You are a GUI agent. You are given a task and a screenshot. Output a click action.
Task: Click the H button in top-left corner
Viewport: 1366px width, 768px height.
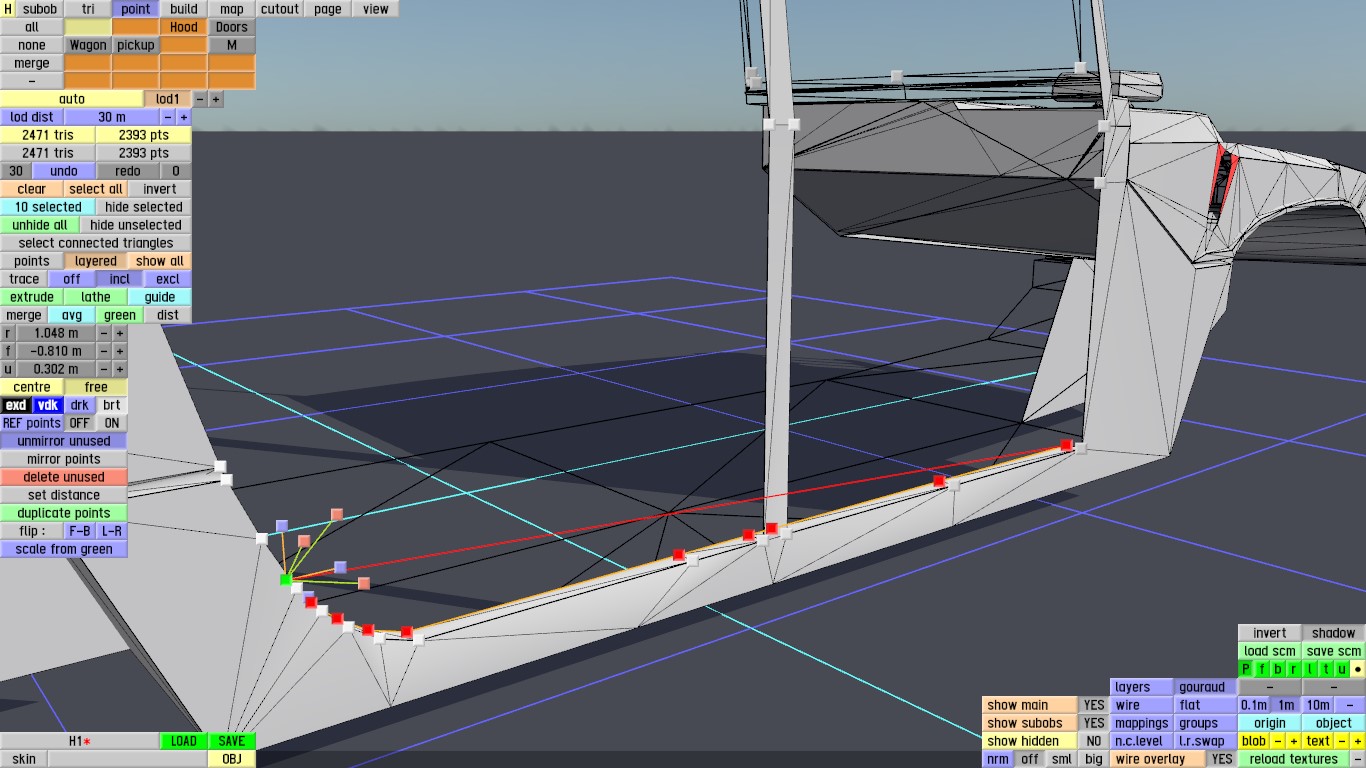8,9
